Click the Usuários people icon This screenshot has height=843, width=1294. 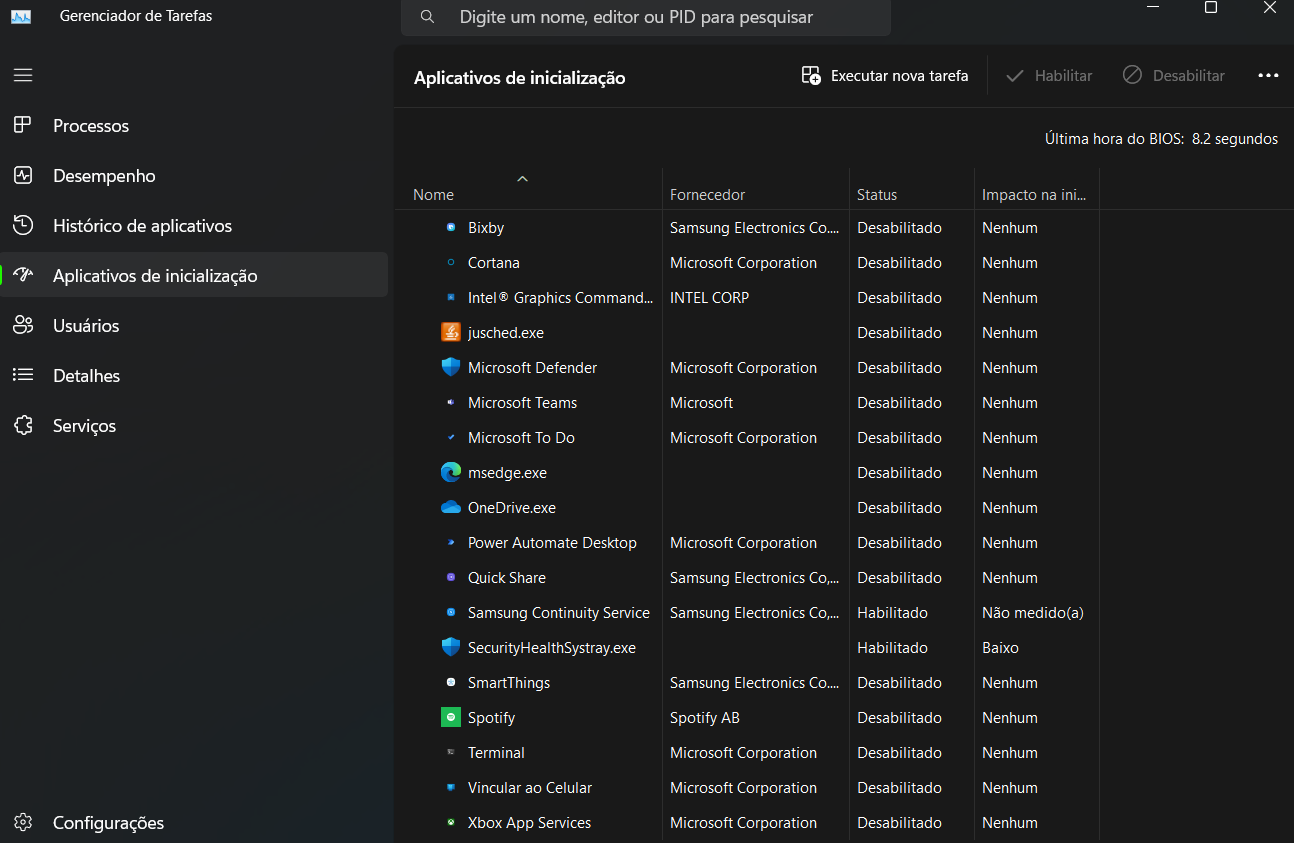(x=23, y=325)
